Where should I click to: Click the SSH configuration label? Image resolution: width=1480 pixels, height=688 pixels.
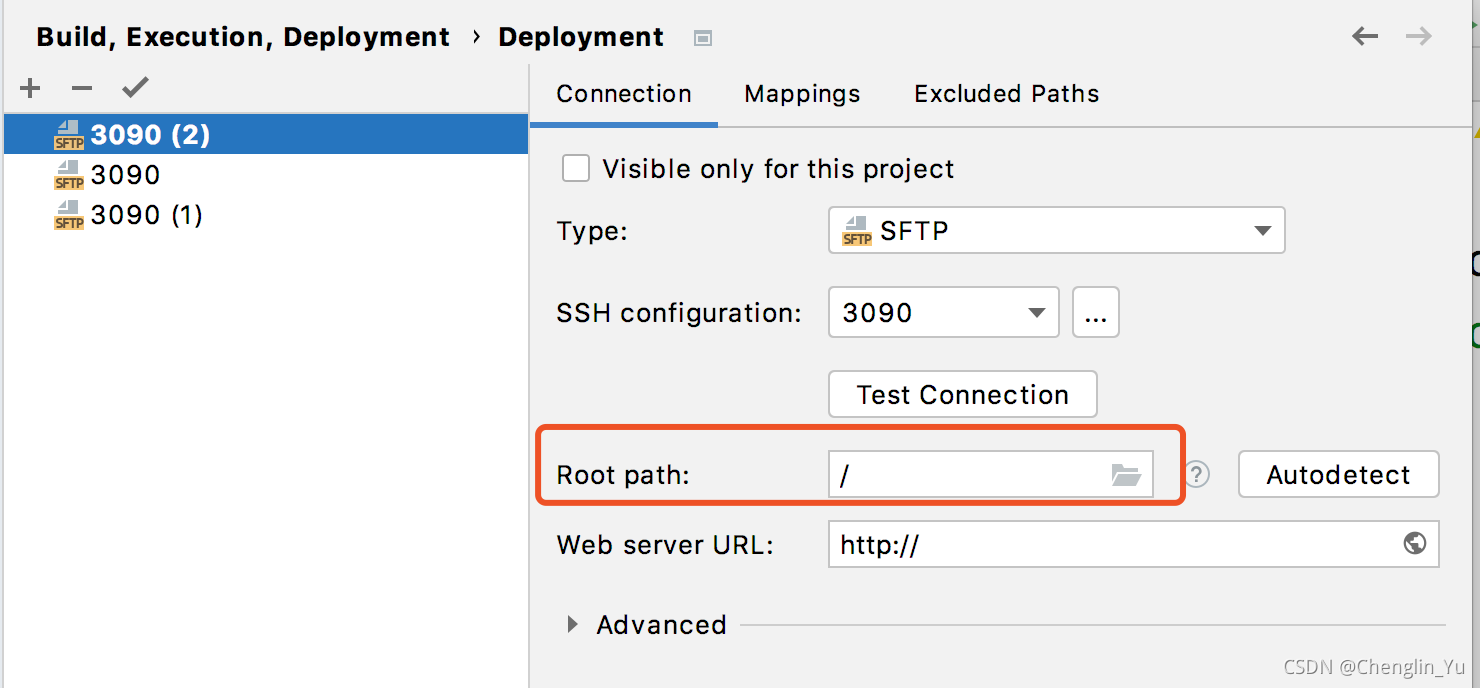point(679,313)
